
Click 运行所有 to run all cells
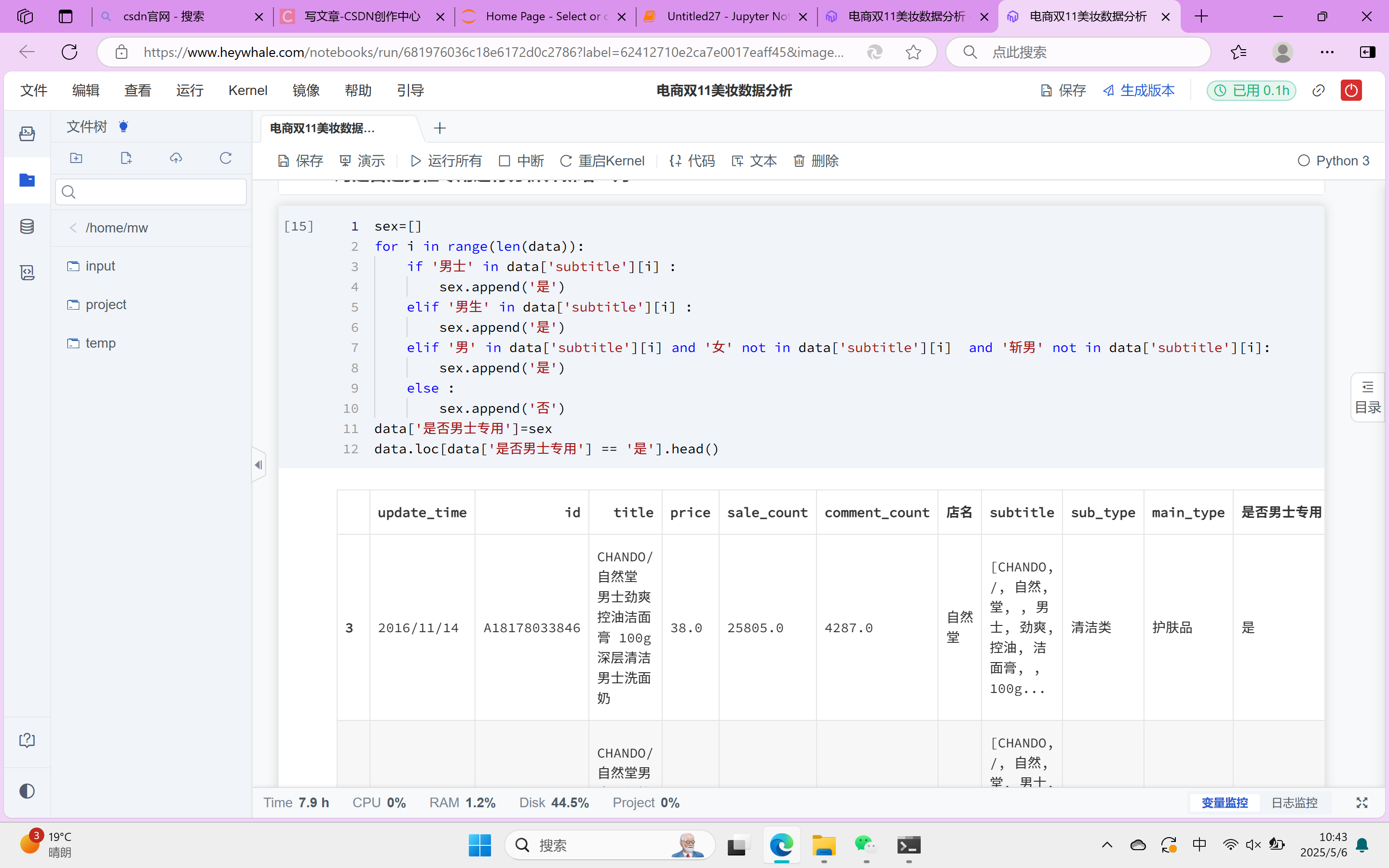[446, 161]
